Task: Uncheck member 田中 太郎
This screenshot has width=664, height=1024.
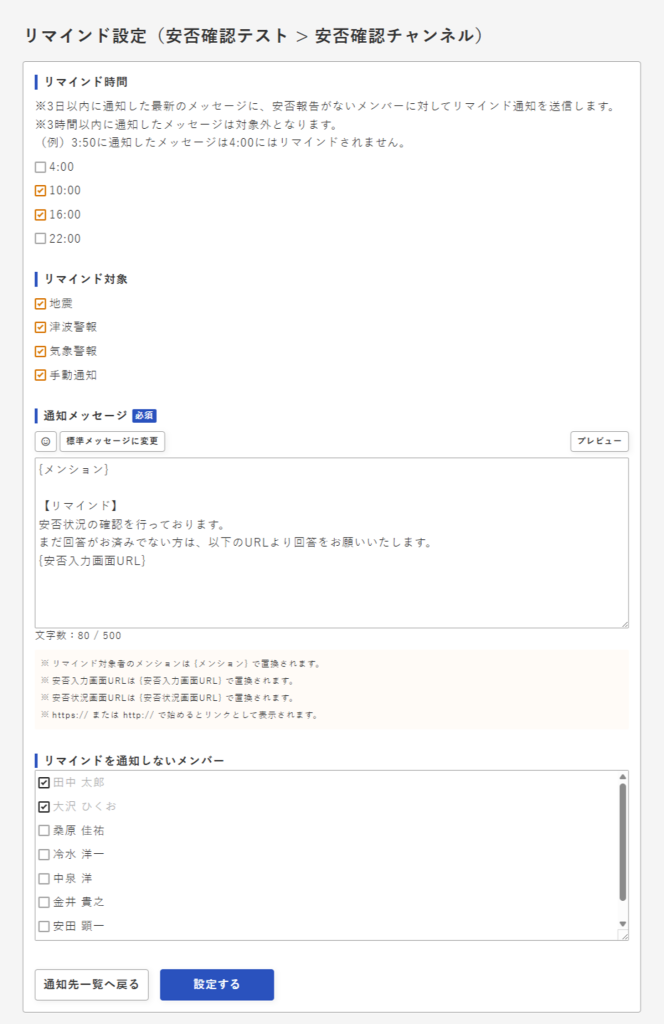Action: [x=44, y=782]
